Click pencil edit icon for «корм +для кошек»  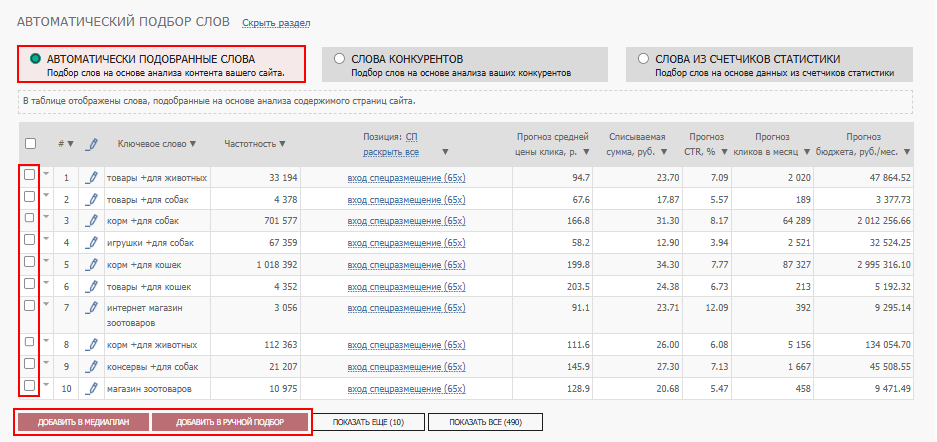(92, 265)
